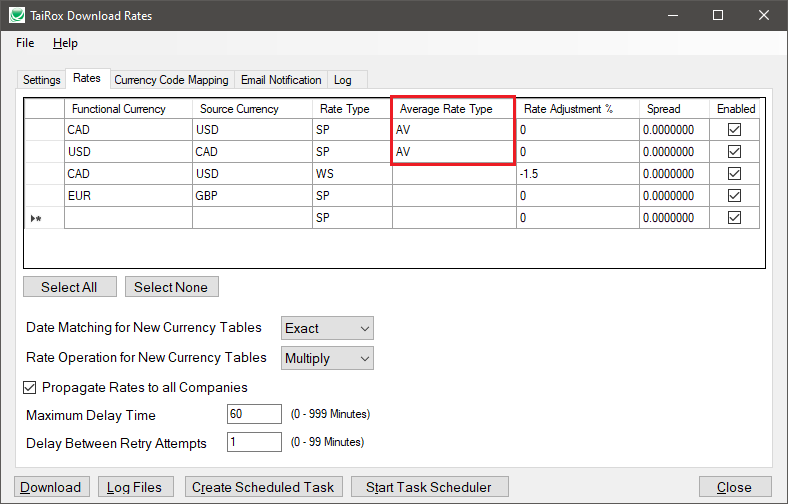788x504 pixels.
Task: Click the Select All button
Action: (70, 287)
